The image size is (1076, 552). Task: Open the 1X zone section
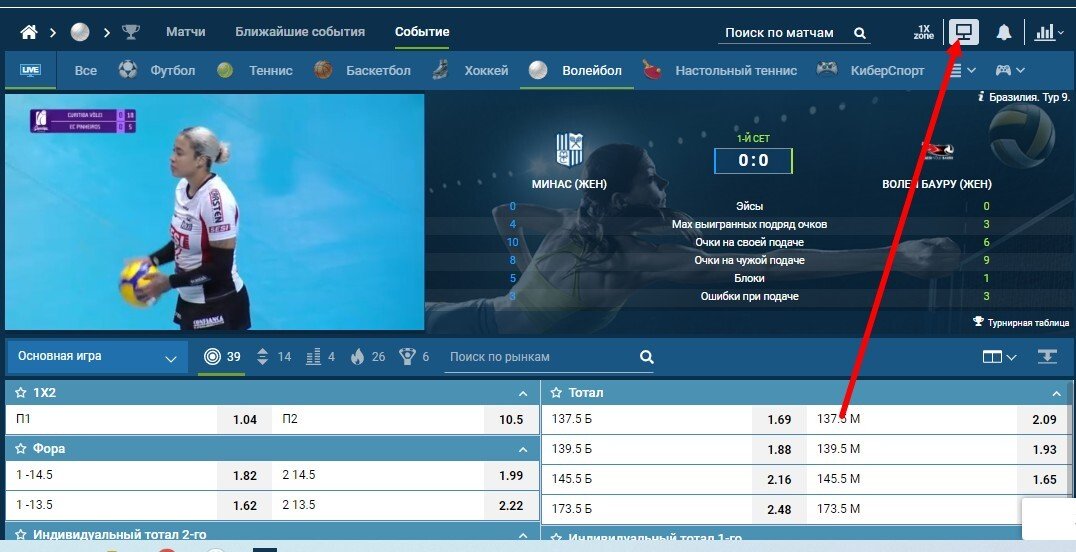(x=924, y=32)
